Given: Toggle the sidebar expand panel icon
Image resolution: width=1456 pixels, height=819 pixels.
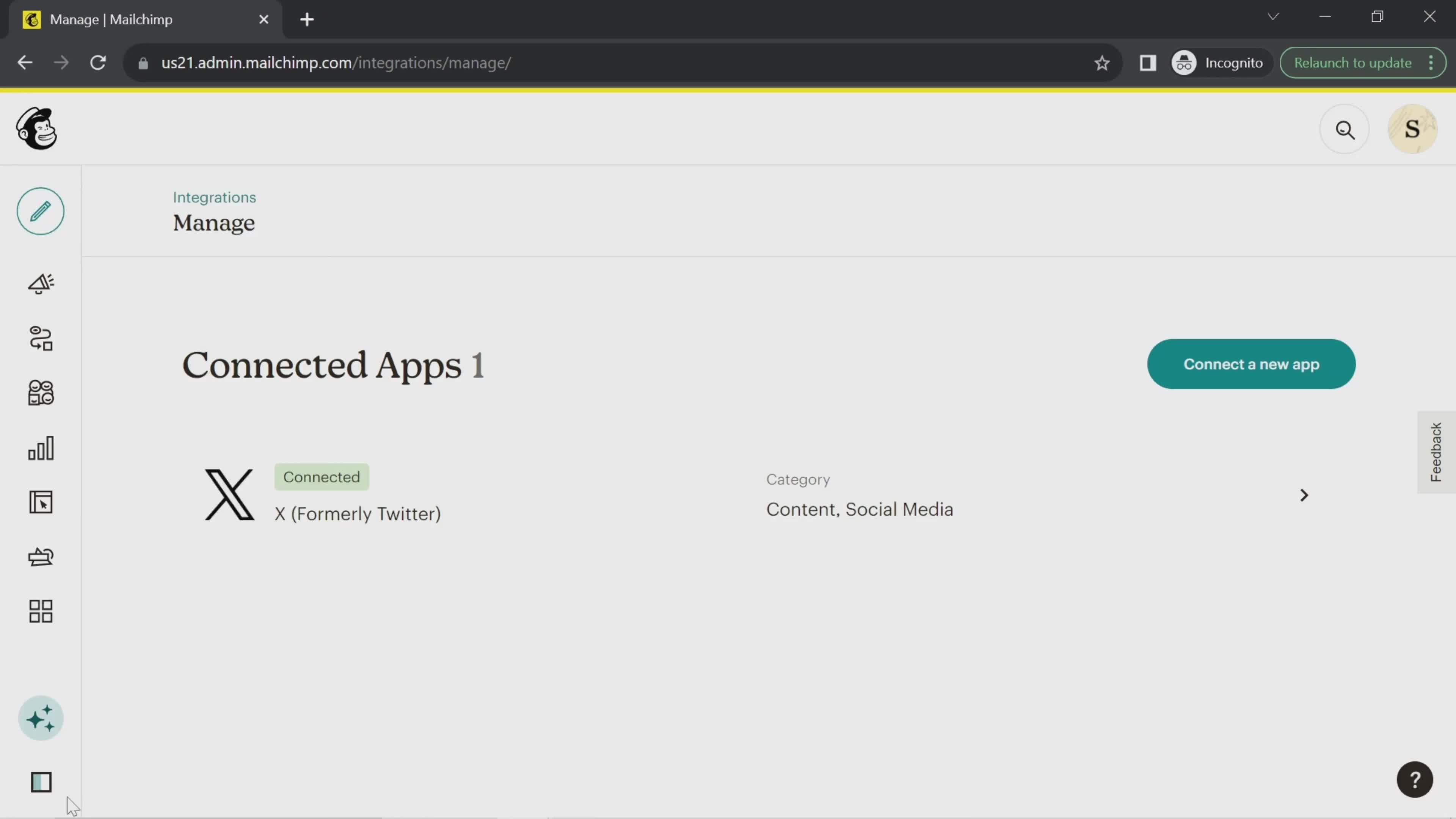Looking at the screenshot, I should pos(41,782).
